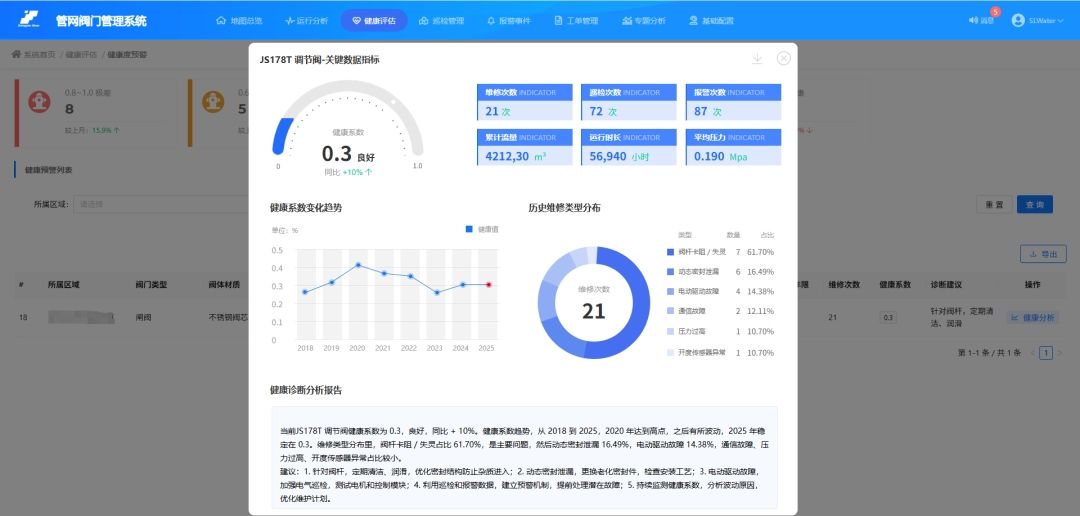Screen dimensions: 1080x516
Task: Click the 累计流量 value 4212,30
Action: [x=507, y=156]
